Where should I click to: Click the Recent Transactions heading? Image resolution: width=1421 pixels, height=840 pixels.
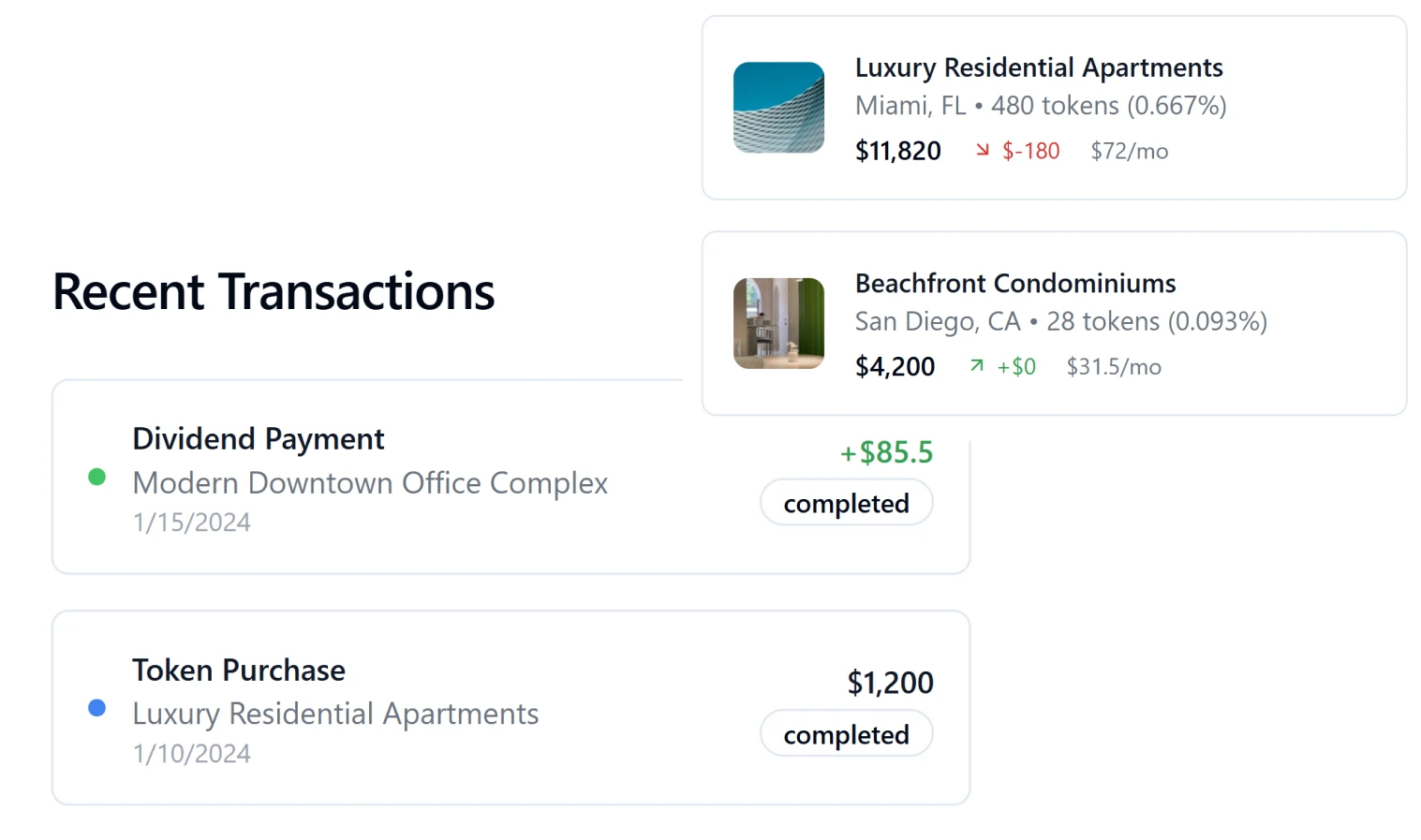274,292
